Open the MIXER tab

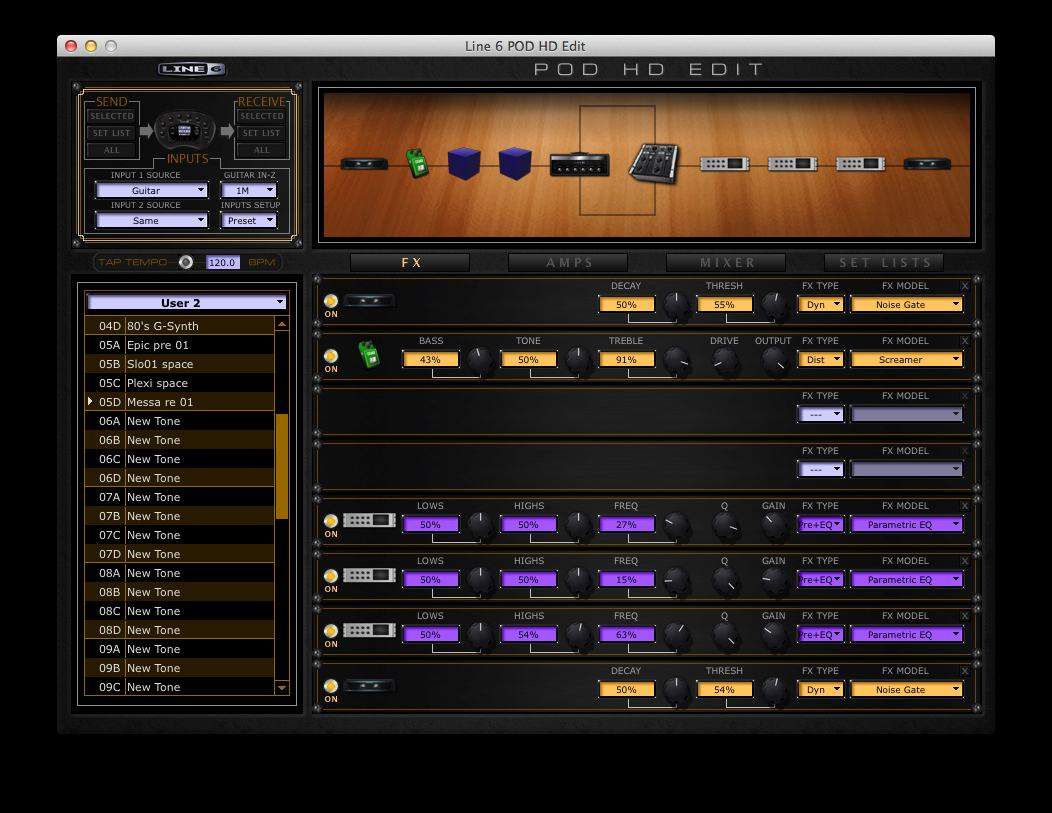(x=726, y=262)
